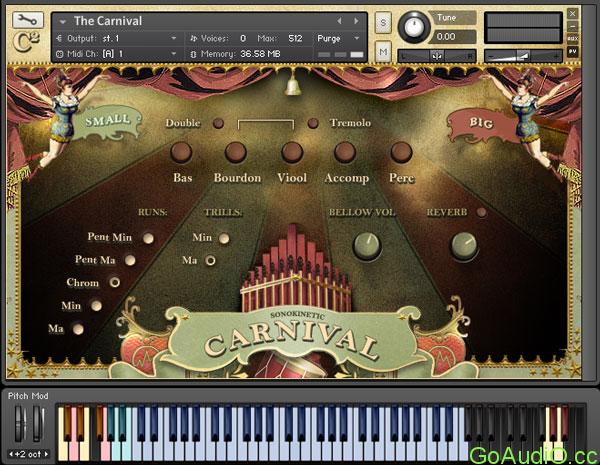Click the Solo S button
Viewport: 600px width, 465px height.
point(383,23)
